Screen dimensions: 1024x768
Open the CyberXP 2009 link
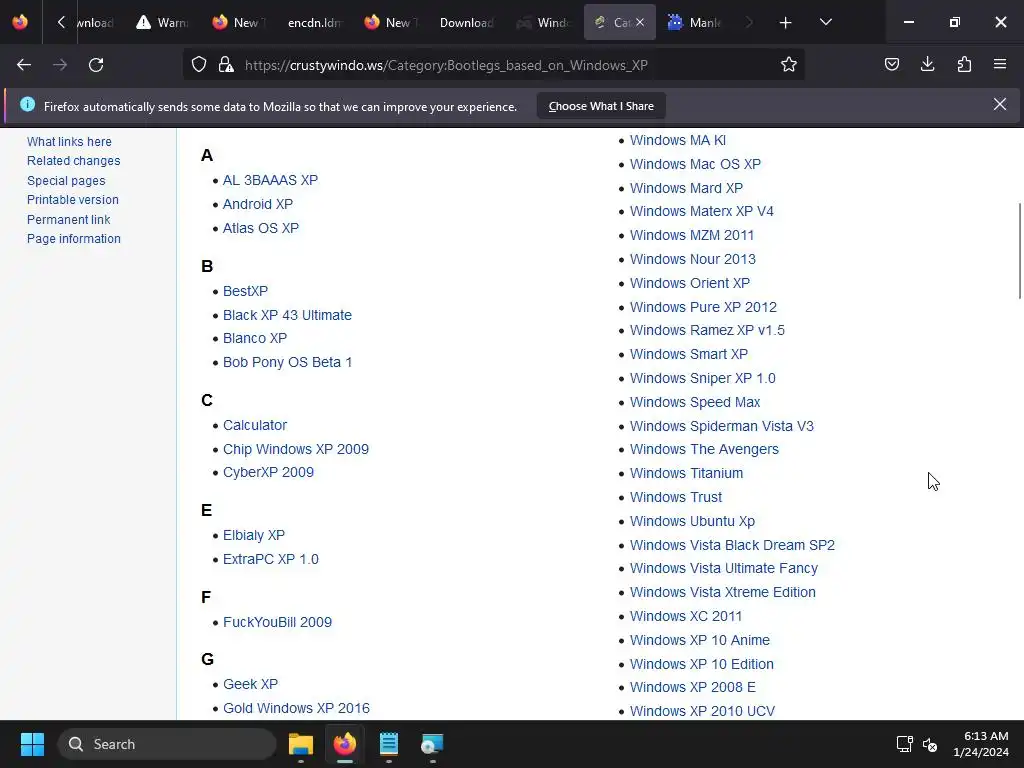pos(268,472)
